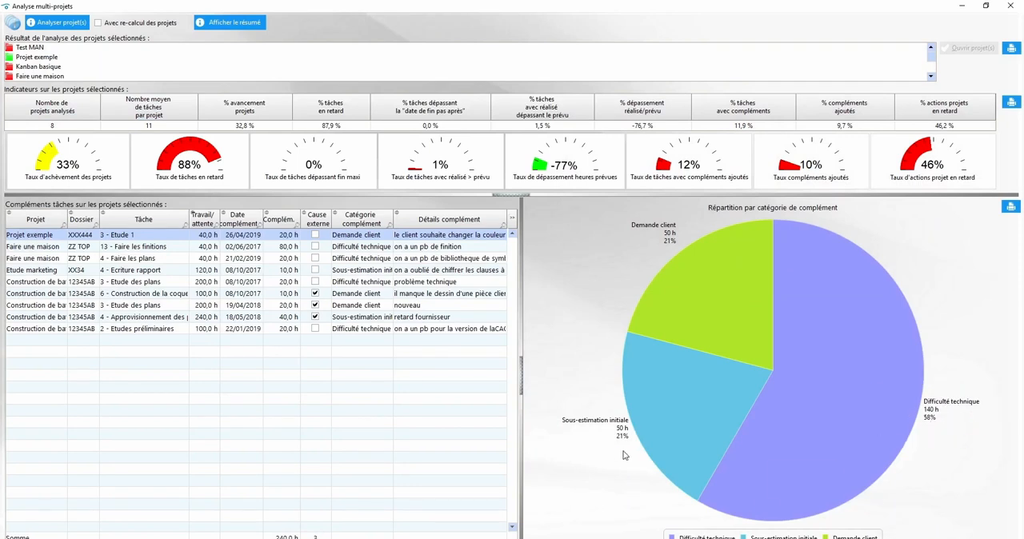Print the complement category pie chart

[1011, 206]
